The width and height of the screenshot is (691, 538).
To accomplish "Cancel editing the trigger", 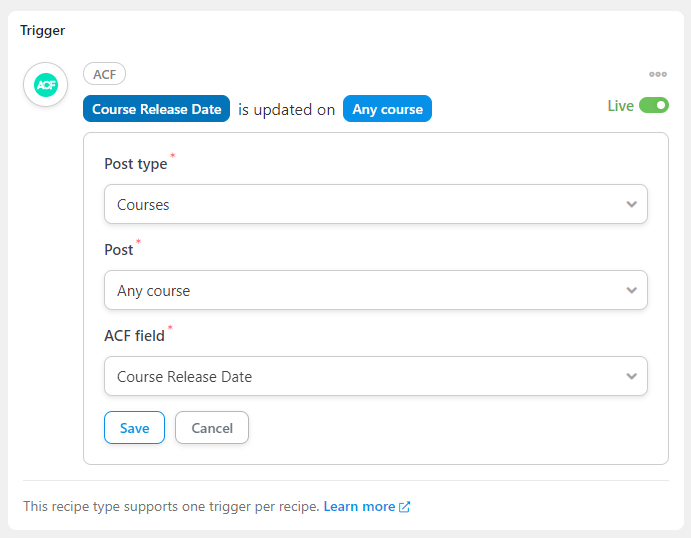I will click(x=212, y=427).
